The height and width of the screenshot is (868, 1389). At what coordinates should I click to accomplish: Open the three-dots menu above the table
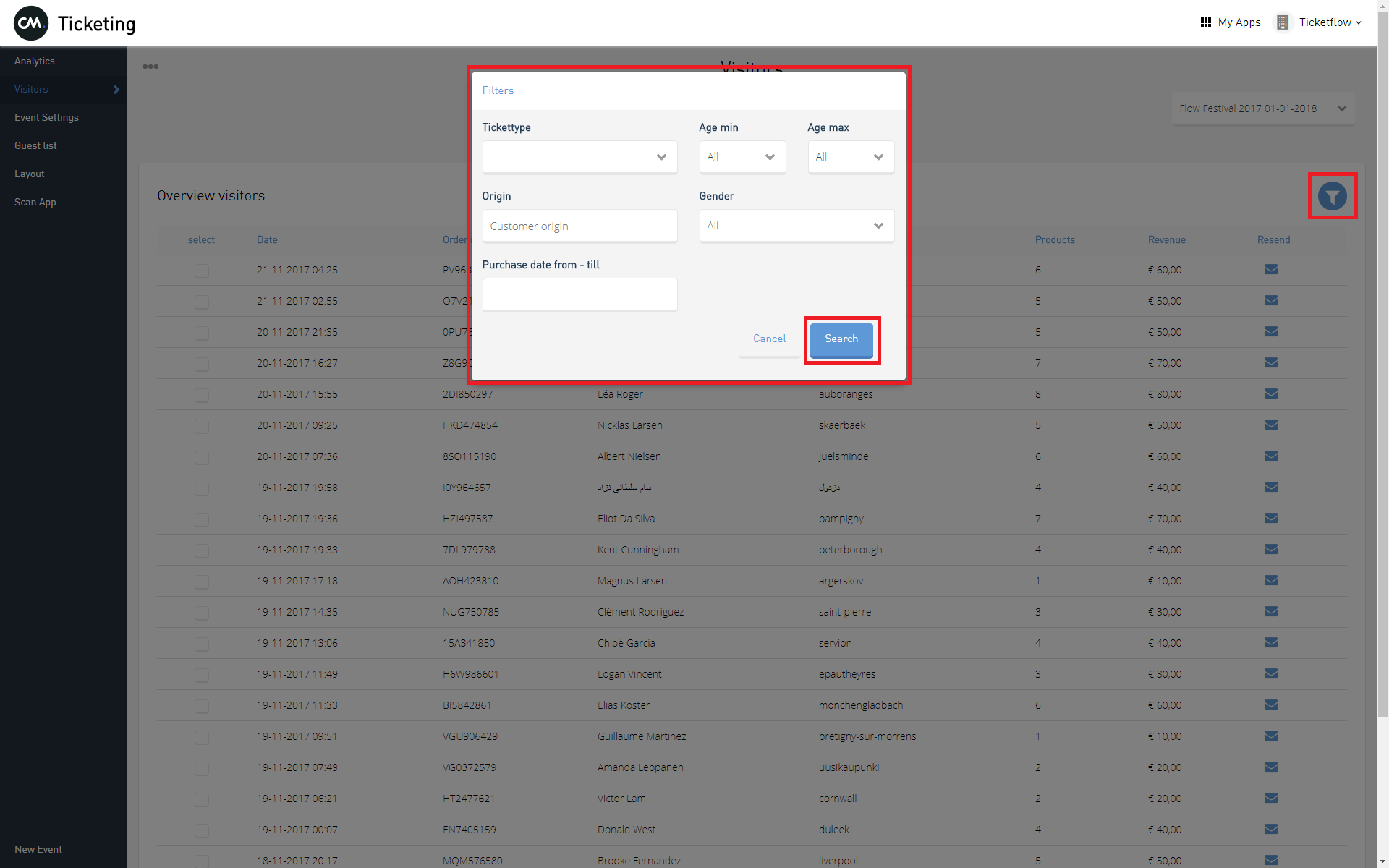(x=150, y=67)
